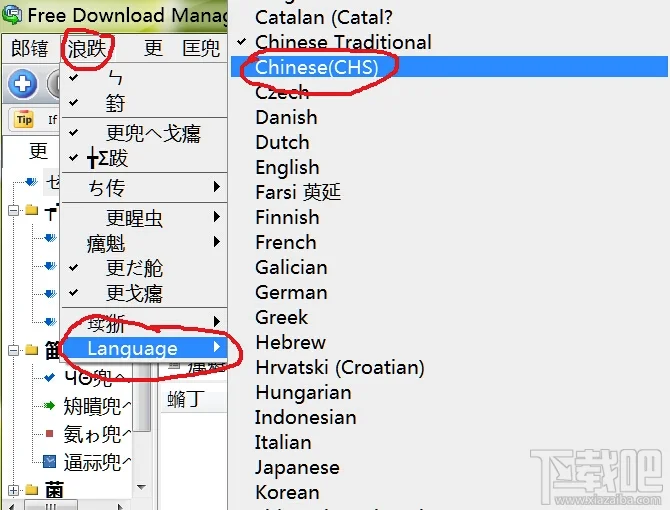Open the '郎镭' menu
Image resolution: width=670 pixels, height=510 pixels.
coord(29,48)
